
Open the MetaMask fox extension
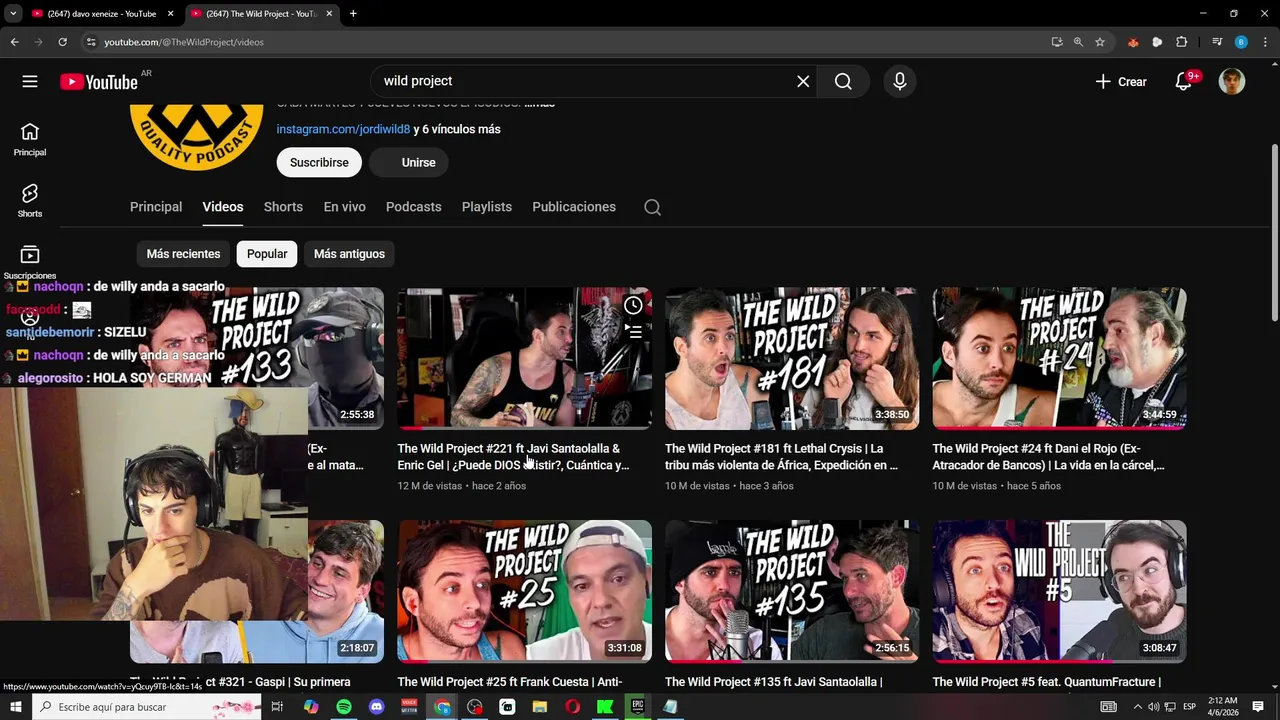click(x=1133, y=42)
